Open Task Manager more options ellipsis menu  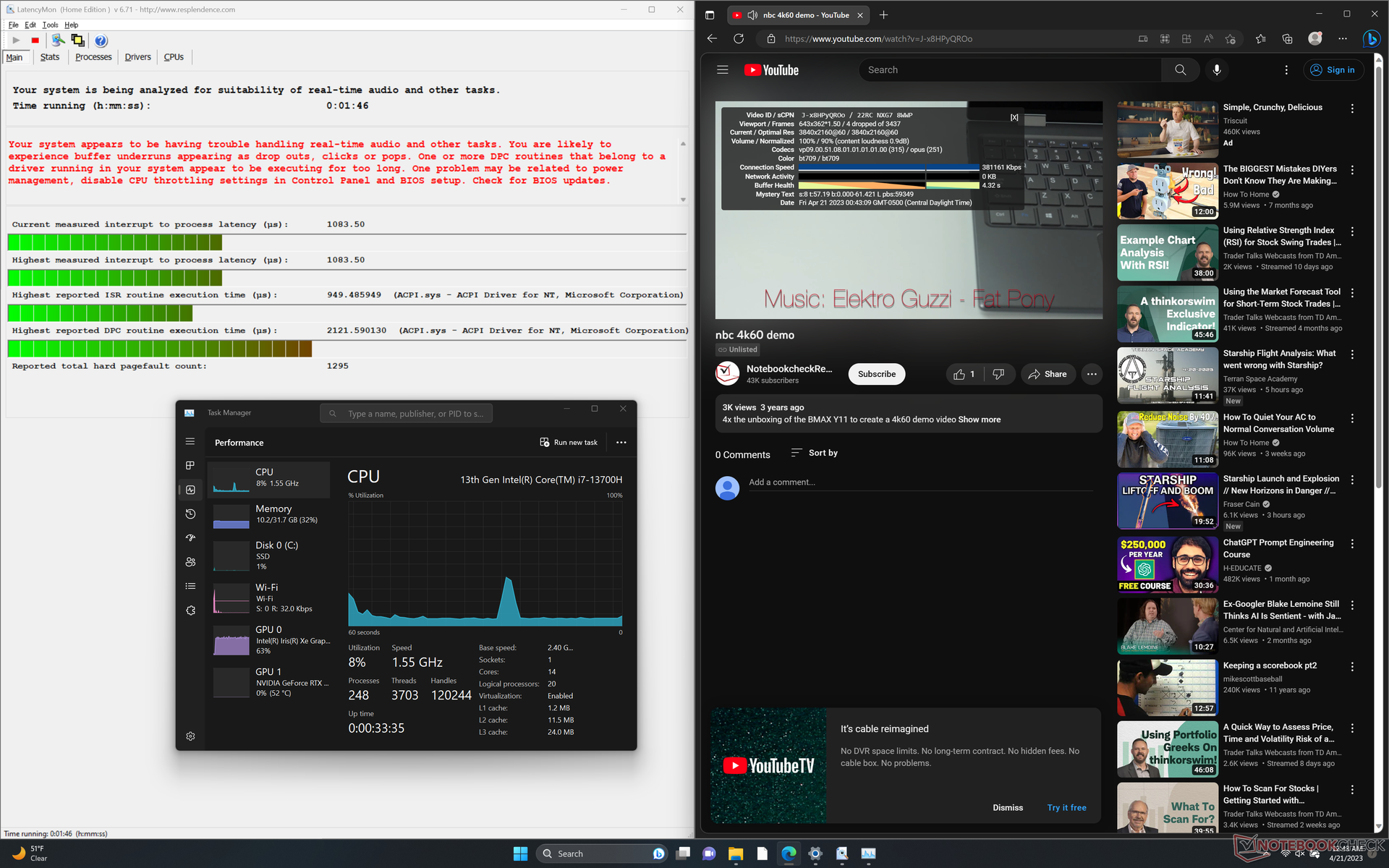click(621, 443)
